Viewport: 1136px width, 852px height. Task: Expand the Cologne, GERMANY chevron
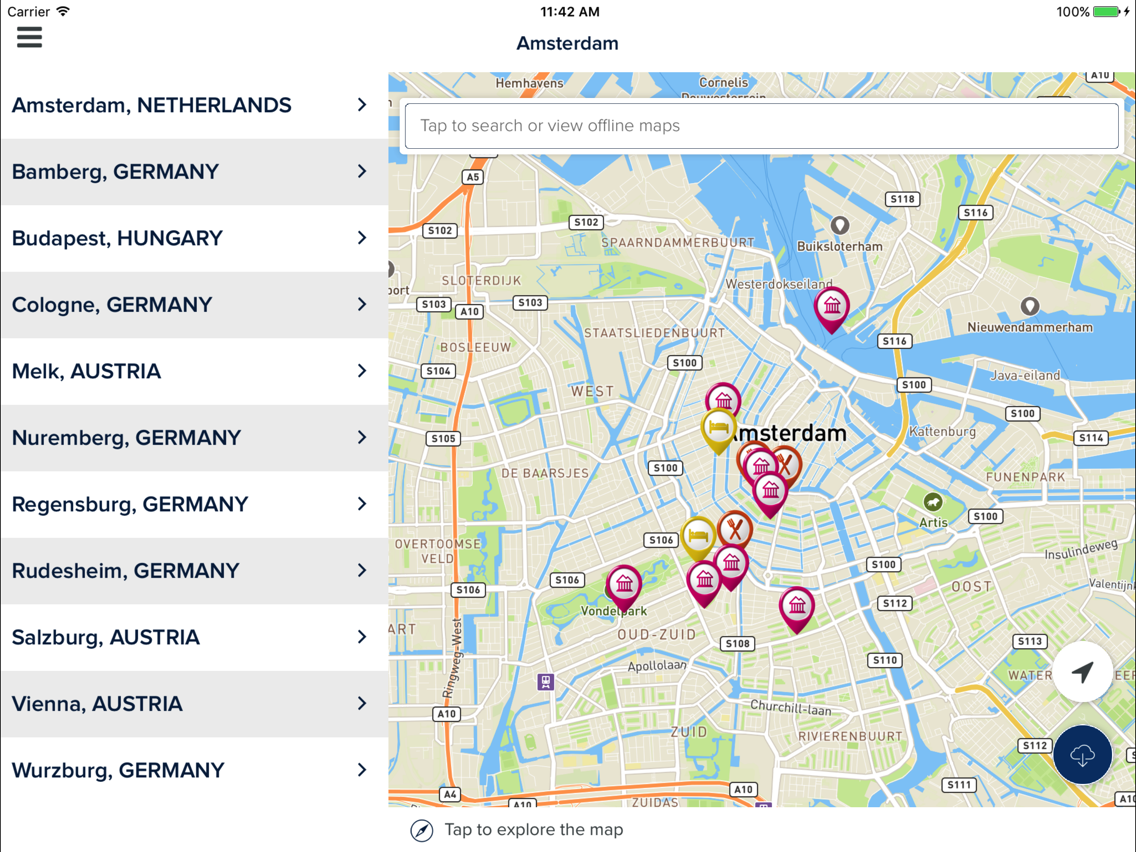tap(362, 304)
